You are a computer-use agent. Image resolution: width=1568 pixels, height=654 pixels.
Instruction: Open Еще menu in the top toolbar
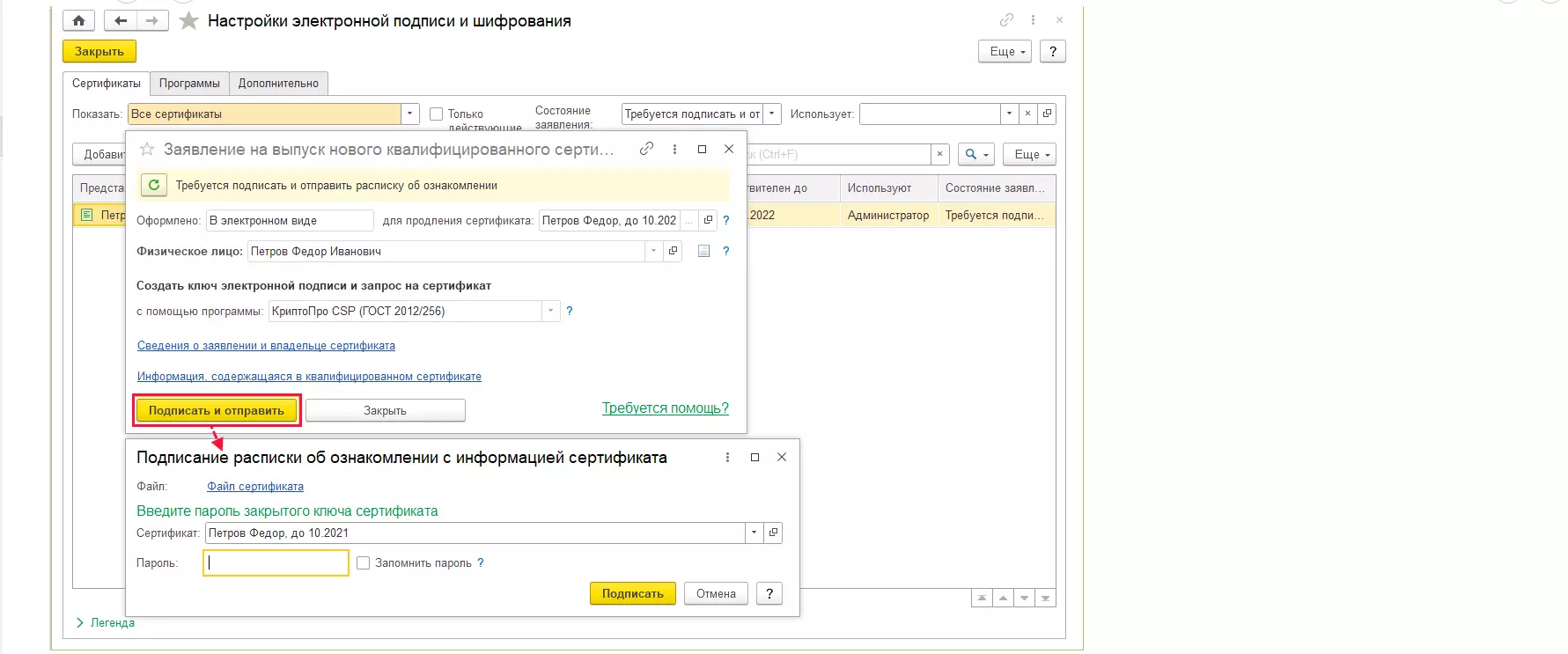[x=1005, y=52]
